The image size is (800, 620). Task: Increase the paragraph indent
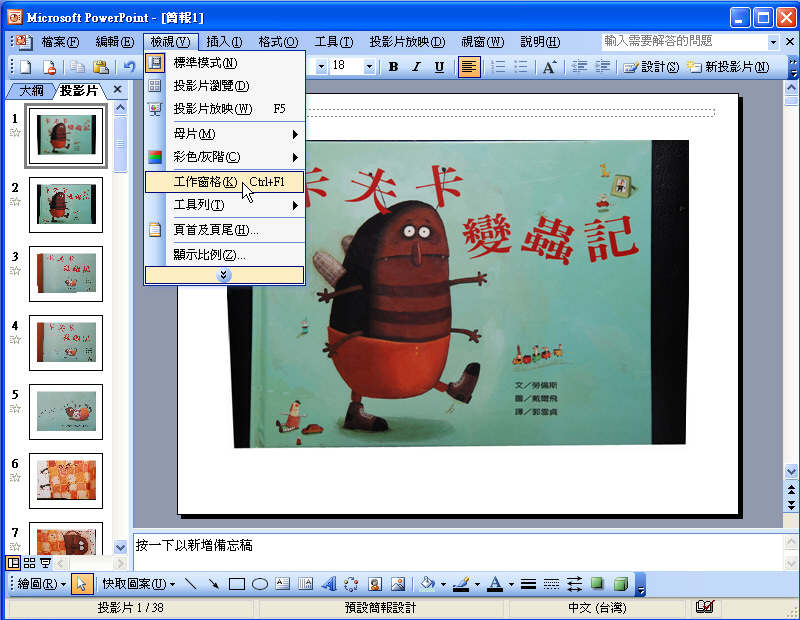click(602, 67)
